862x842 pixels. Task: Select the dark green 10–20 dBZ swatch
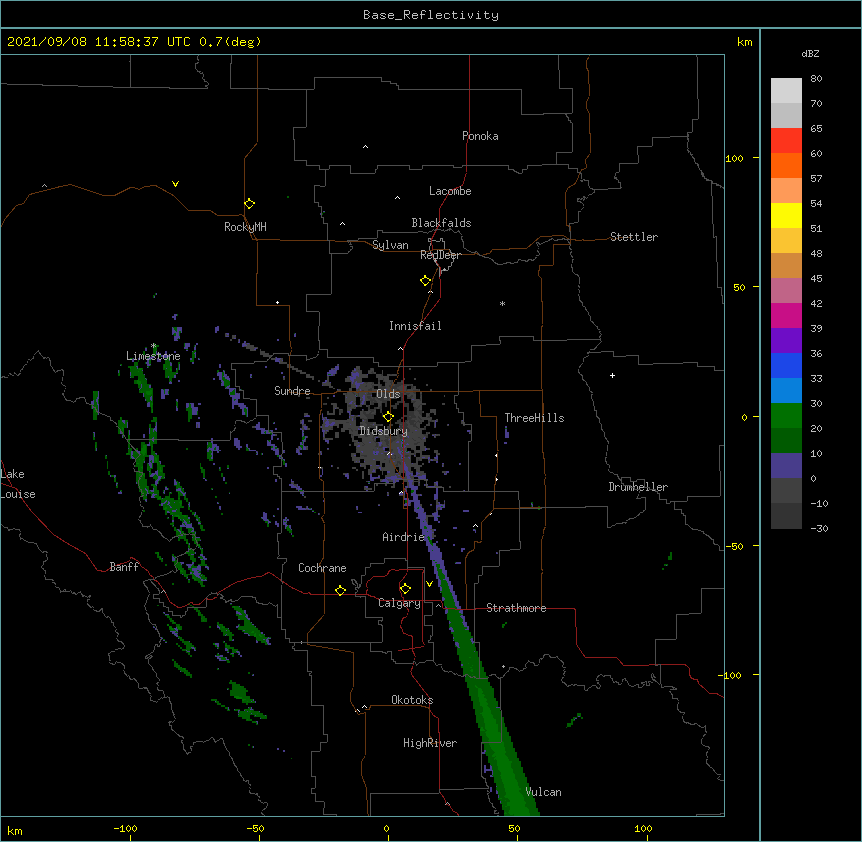(786, 440)
